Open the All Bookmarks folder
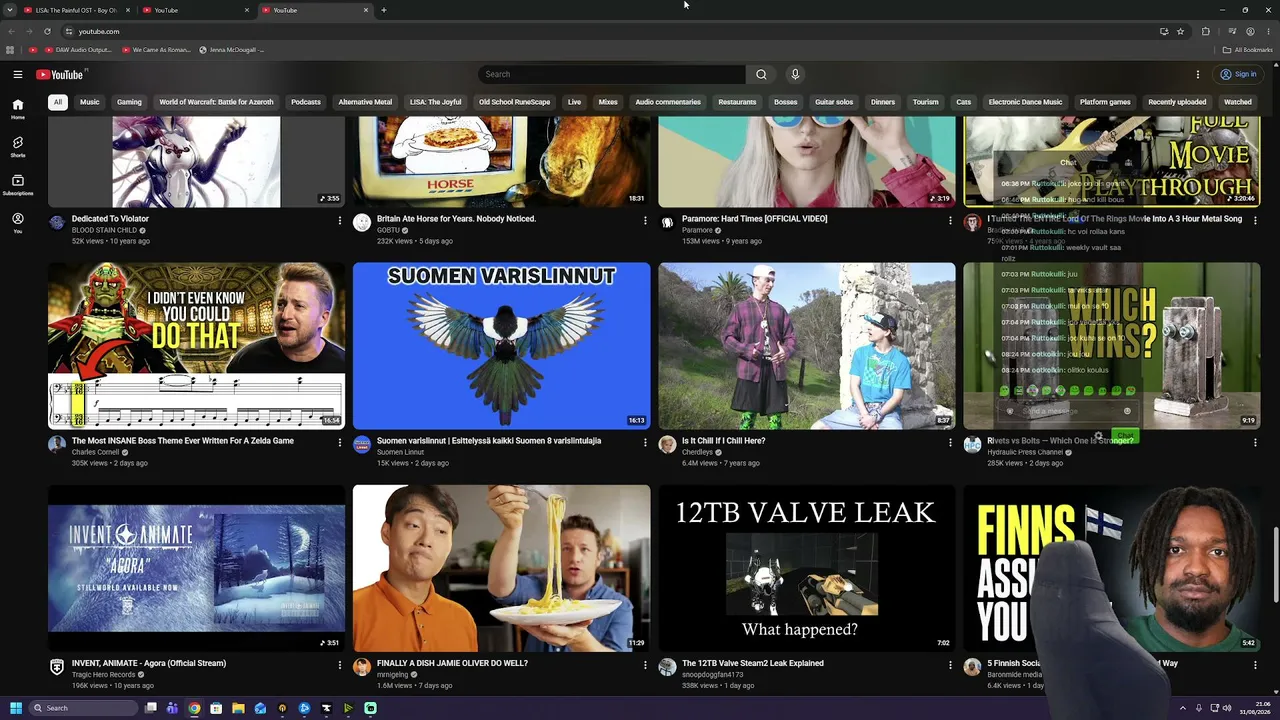1280x720 pixels. [1248, 49]
